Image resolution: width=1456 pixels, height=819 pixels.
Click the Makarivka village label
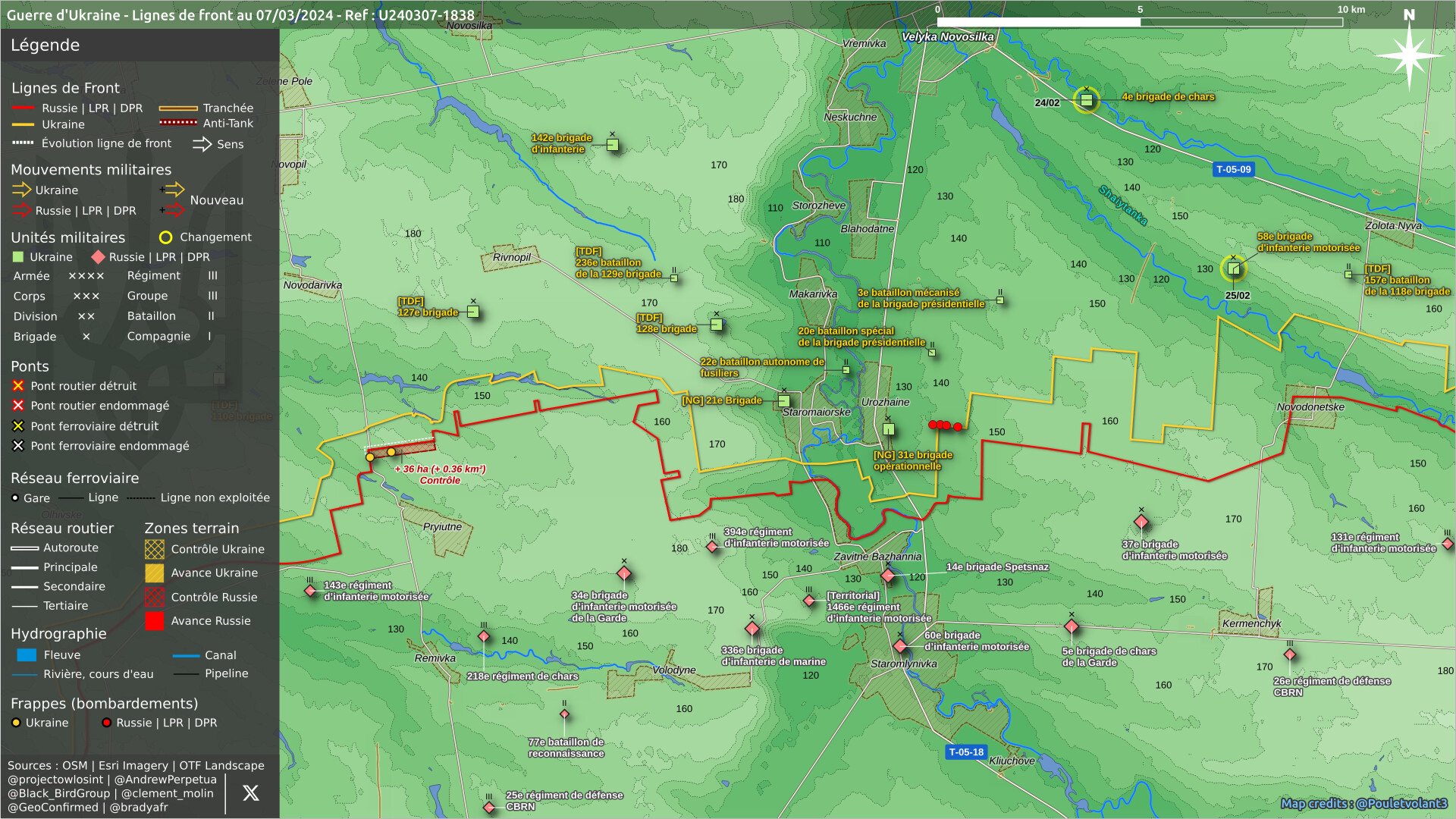tap(813, 294)
